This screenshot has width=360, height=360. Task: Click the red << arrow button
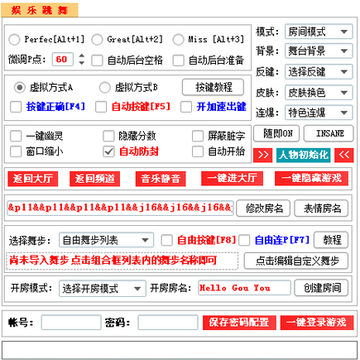point(344,155)
